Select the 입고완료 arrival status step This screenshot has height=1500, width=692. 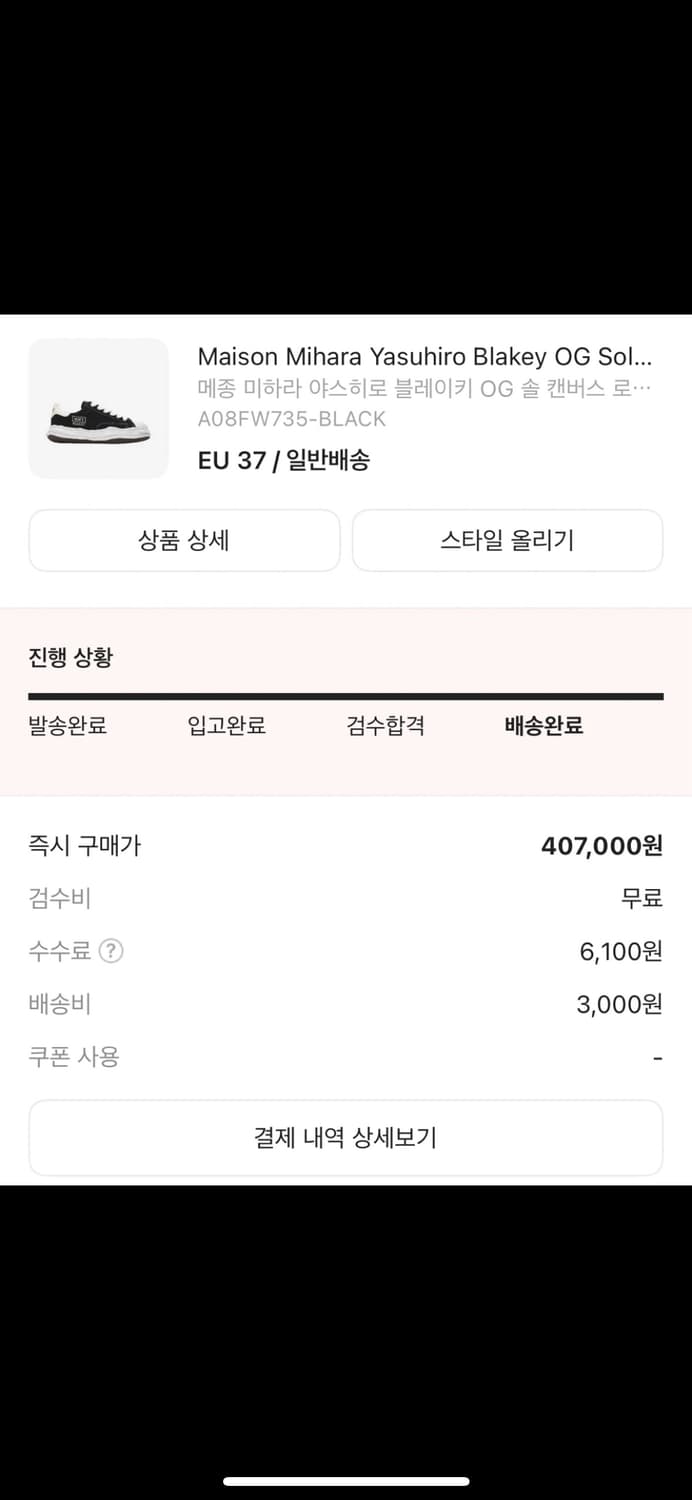(x=226, y=726)
